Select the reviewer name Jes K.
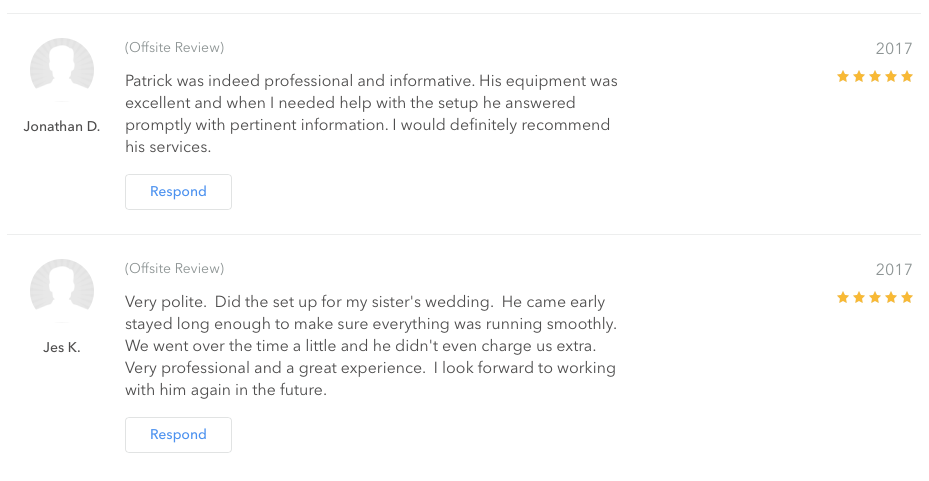The image size is (929, 481). (62, 348)
